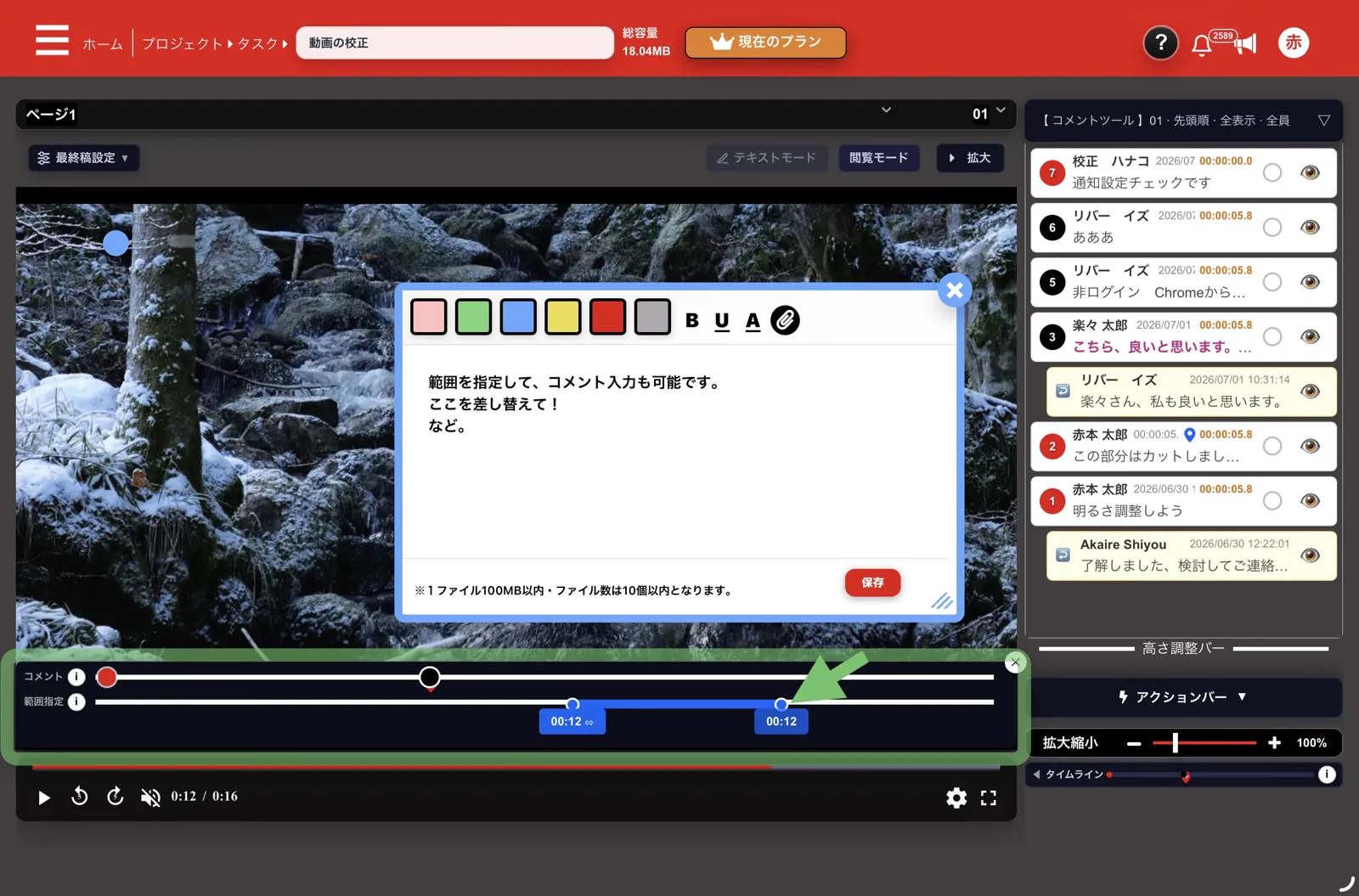Viewport: 1359px width, 896px height.
Task: Toggle underline U formatting
Action: pos(722,321)
